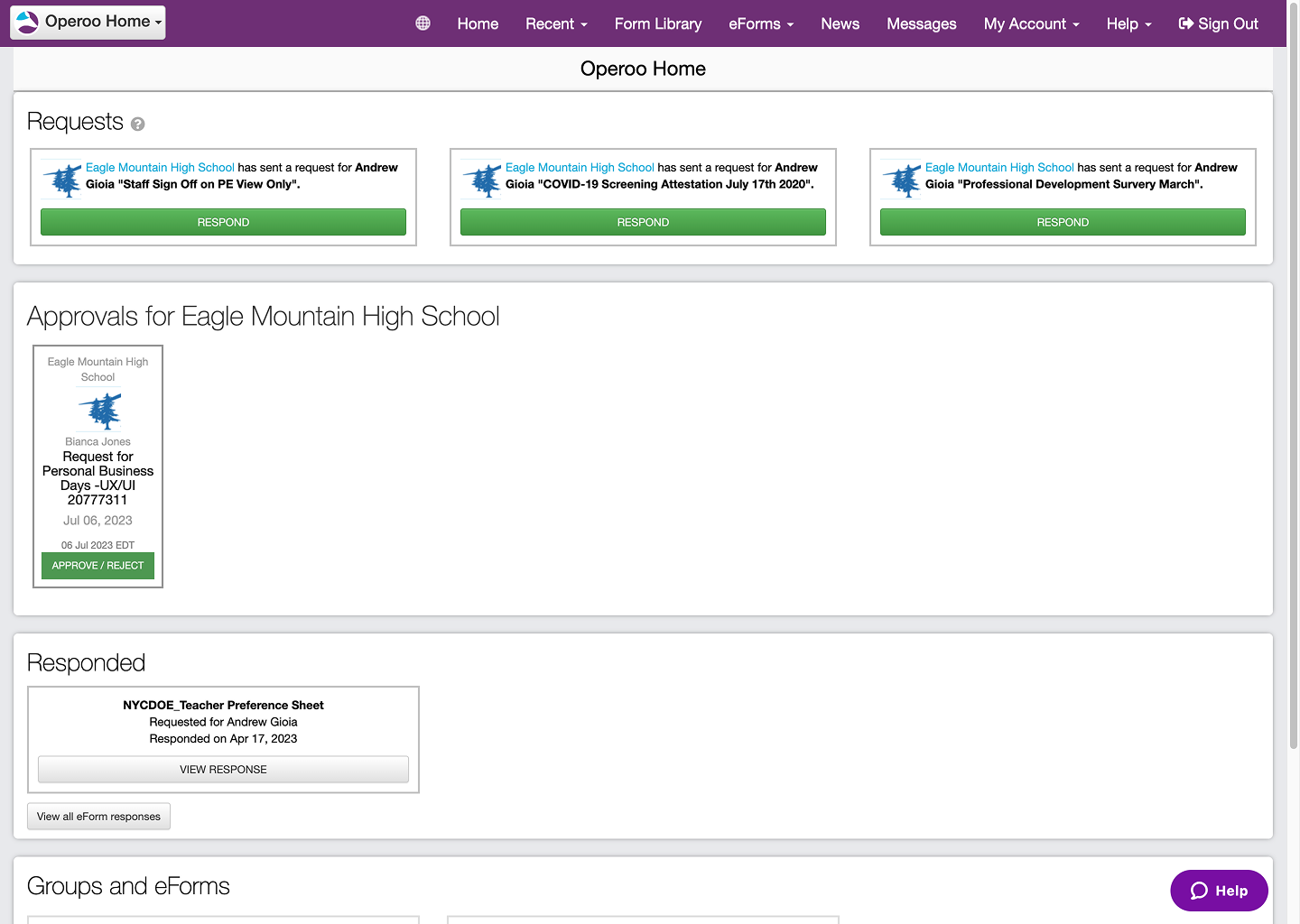
Task: Go to the Form Library page
Action: [x=657, y=24]
